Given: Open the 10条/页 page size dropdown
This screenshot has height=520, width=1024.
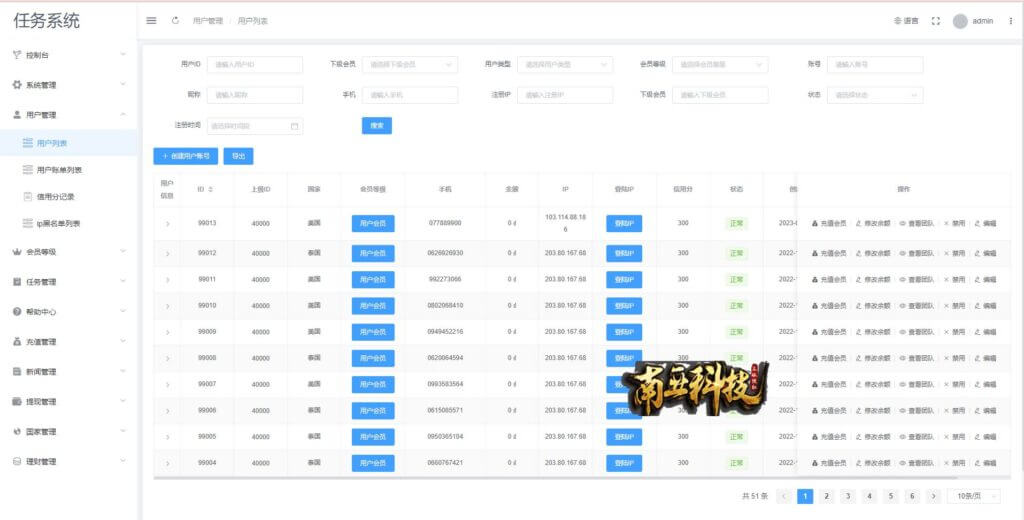Looking at the screenshot, I should (974, 496).
